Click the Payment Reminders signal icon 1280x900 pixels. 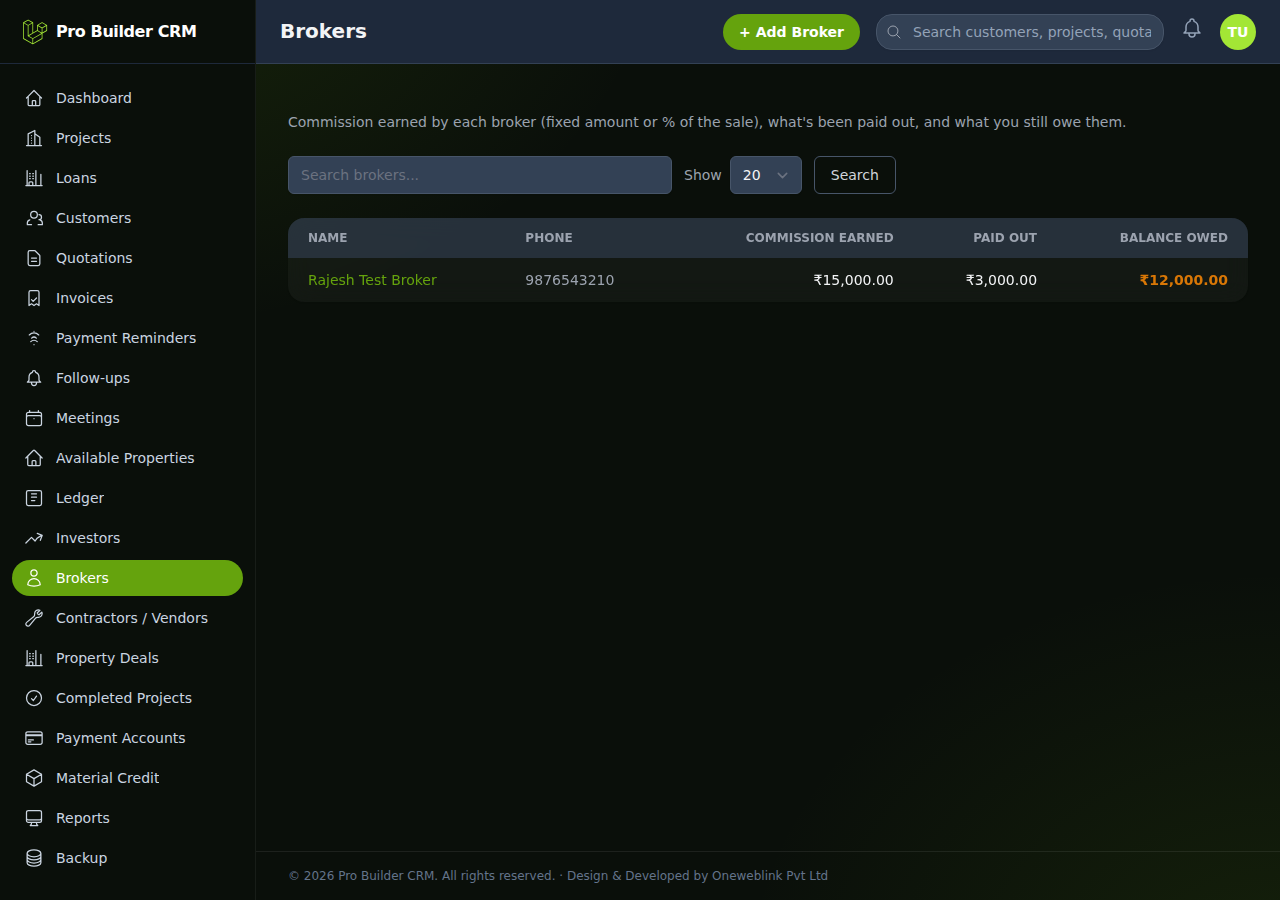(x=34, y=338)
